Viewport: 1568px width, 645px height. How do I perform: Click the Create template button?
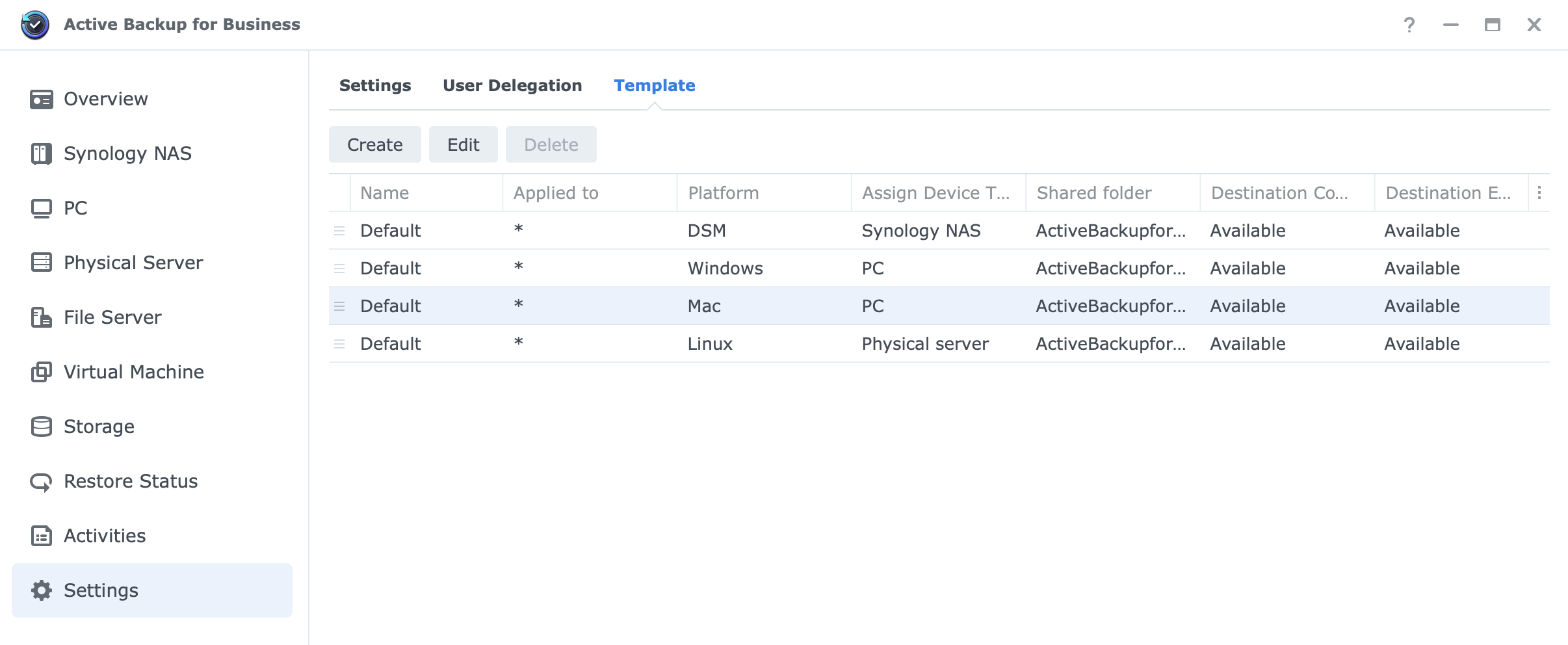tap(375, 144)
